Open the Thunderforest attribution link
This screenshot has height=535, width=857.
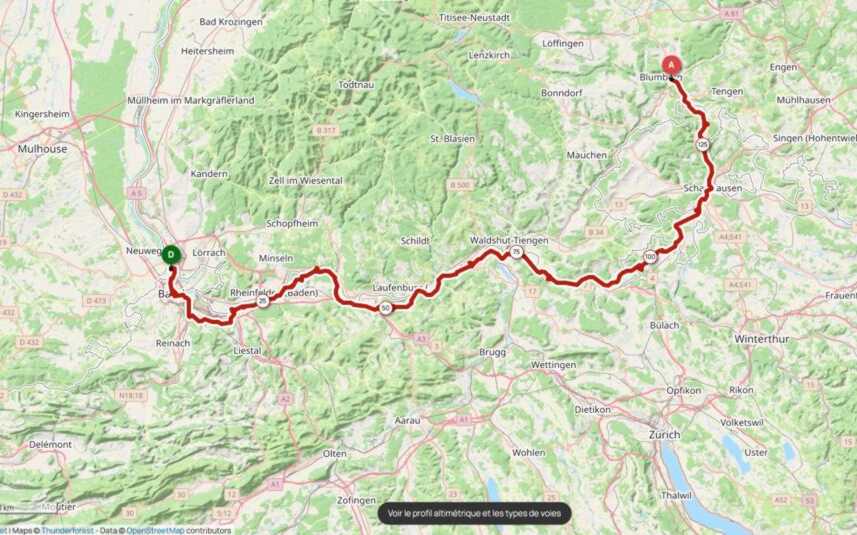click(x=67, y=531)
